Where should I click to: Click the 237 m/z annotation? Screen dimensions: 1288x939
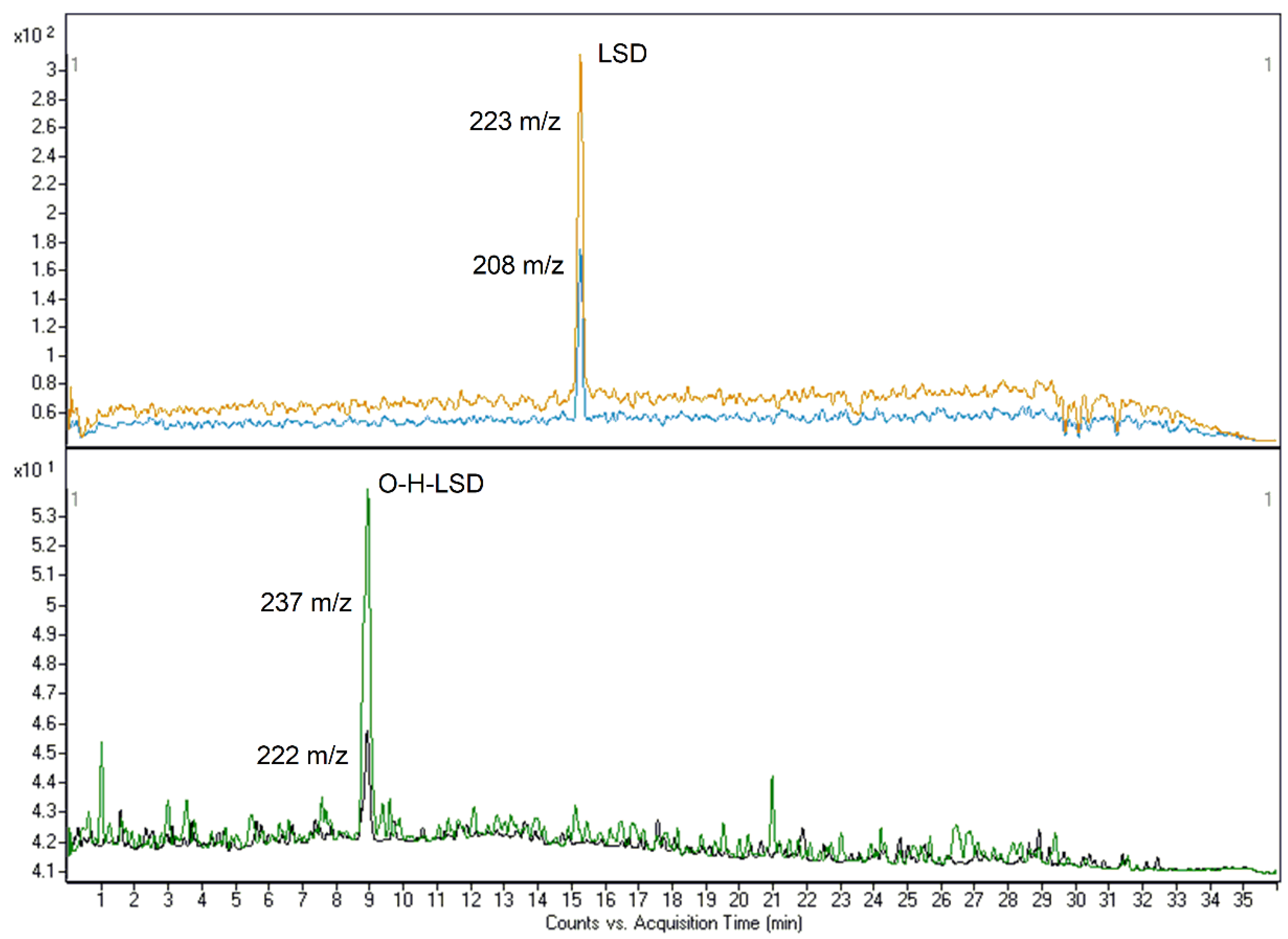click(x=306, y=602)
